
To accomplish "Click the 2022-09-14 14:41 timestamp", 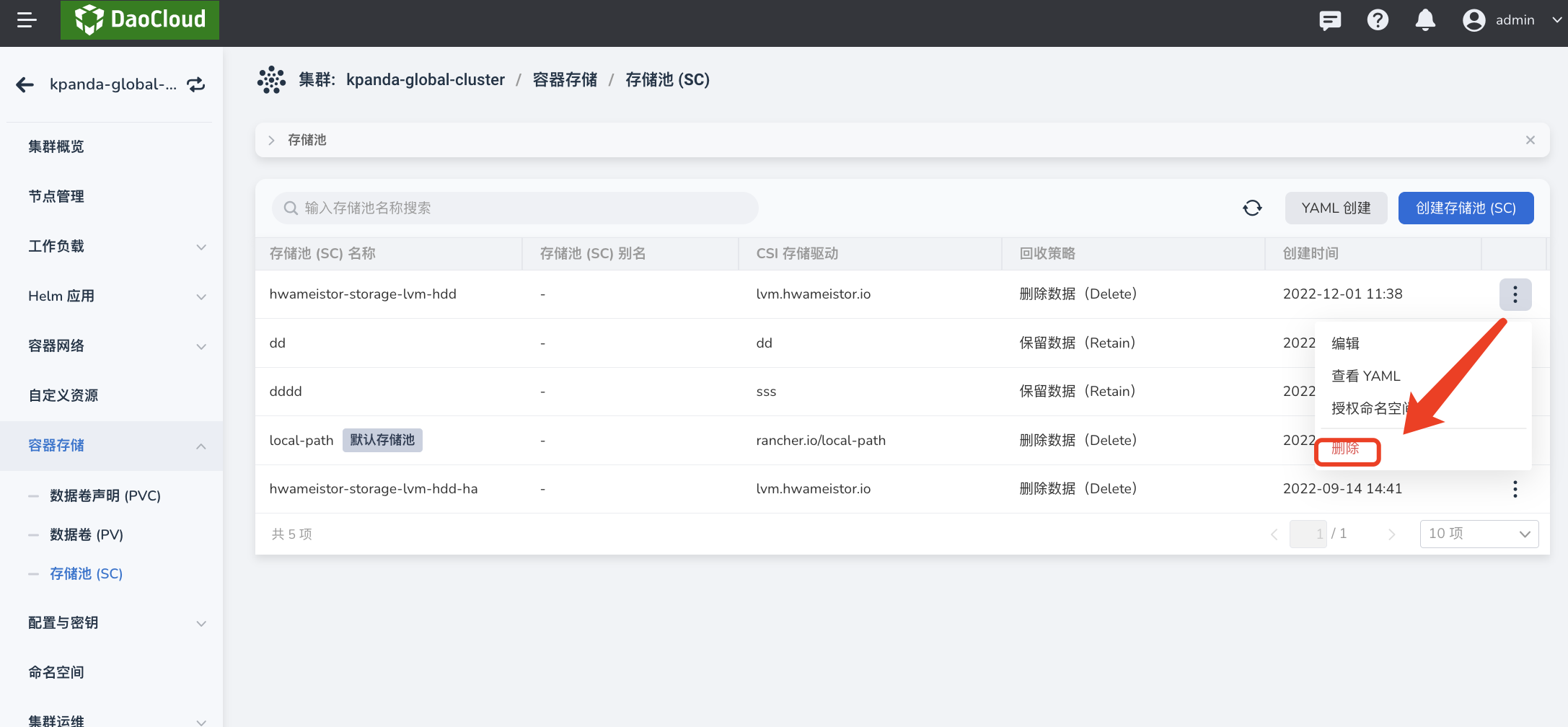I will click(x=1343, y=489).
